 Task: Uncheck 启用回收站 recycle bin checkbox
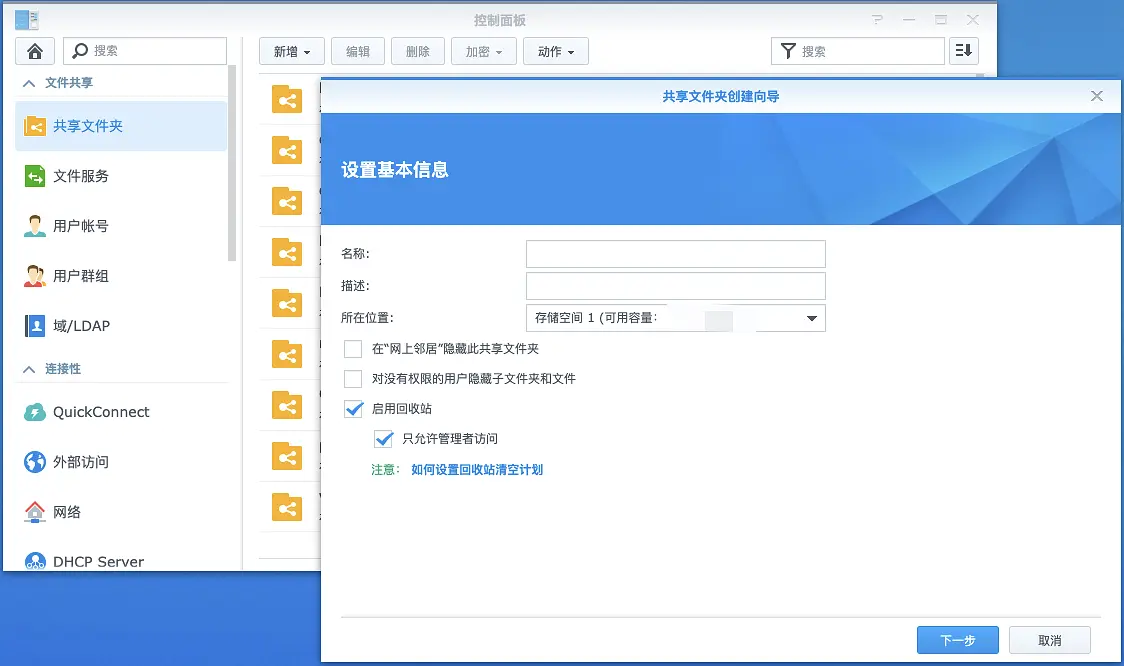tap(353, 409)
